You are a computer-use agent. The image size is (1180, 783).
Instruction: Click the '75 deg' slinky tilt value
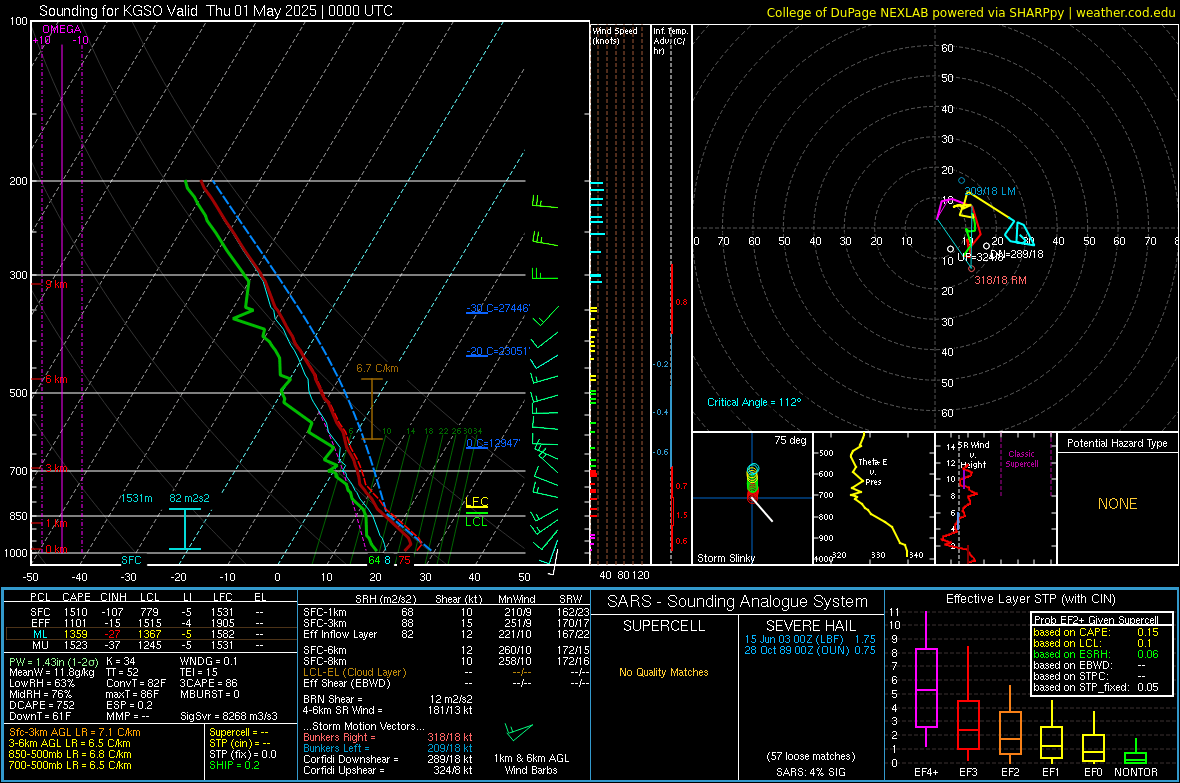pyautogui.click(x=790, y=440)
